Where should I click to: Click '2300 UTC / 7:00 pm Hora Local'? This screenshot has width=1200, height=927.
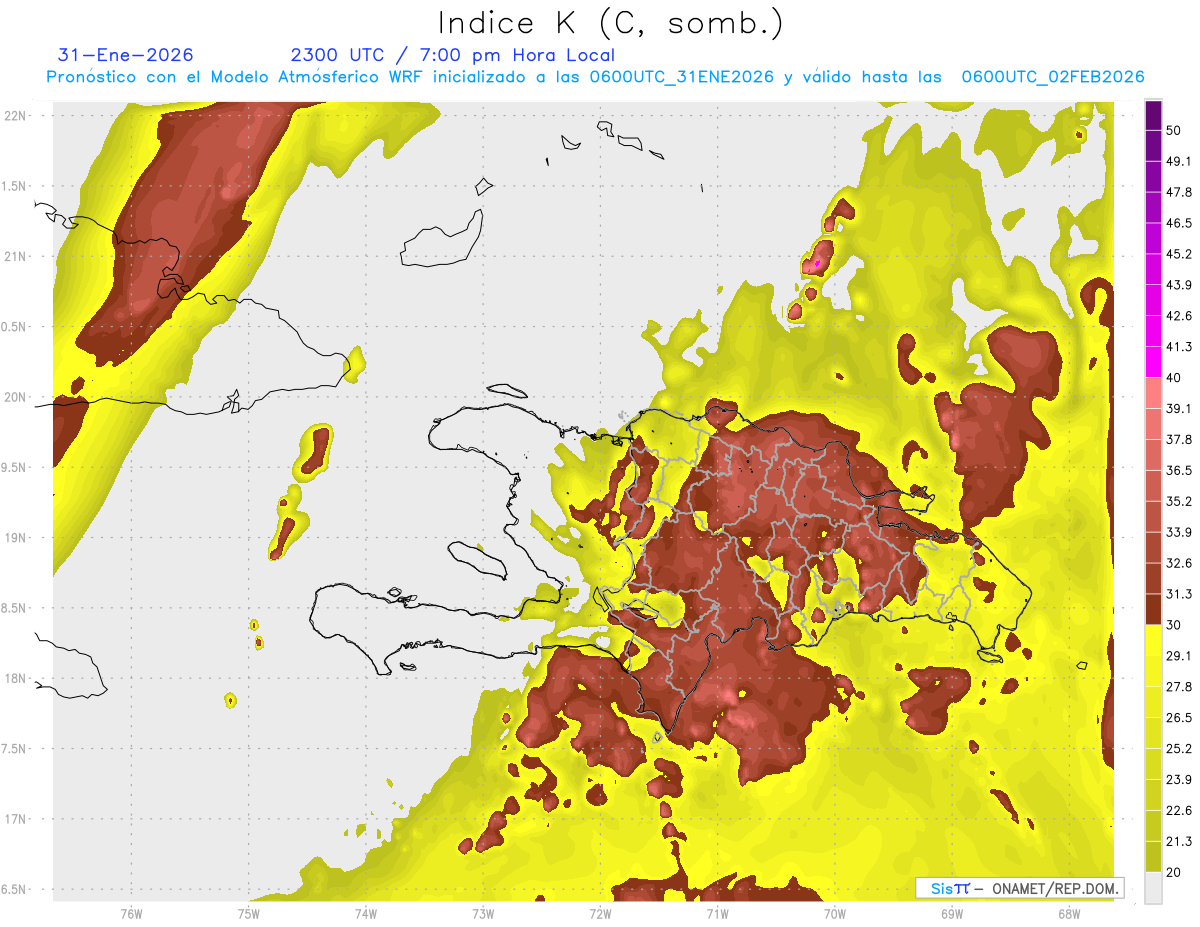pos(452,55)
